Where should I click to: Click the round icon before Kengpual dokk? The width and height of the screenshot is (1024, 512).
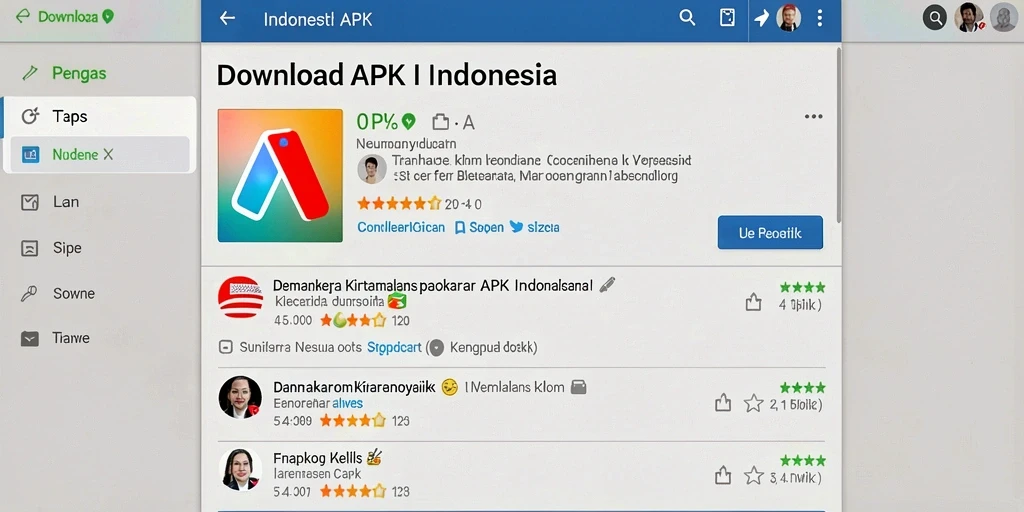[436, 347]
